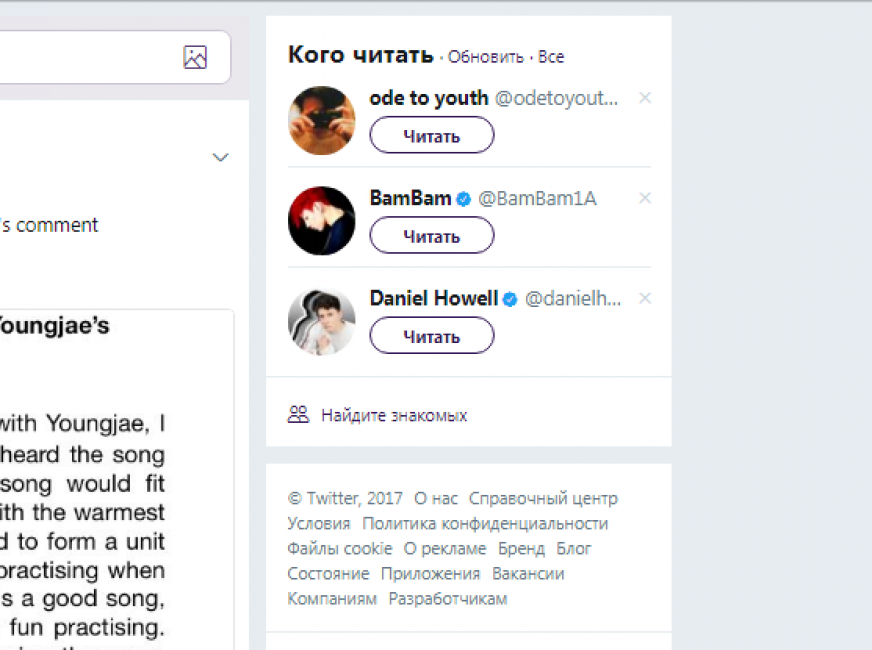Open ode to youth profile picture
This screenshot has height=650, width=872.
[x=321, y=120]
